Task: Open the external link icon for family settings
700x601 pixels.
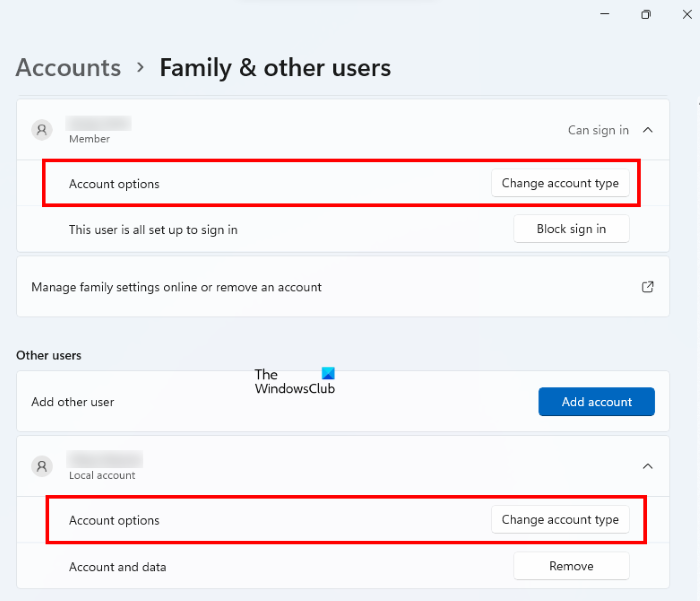Action: (x=647, y=287)
